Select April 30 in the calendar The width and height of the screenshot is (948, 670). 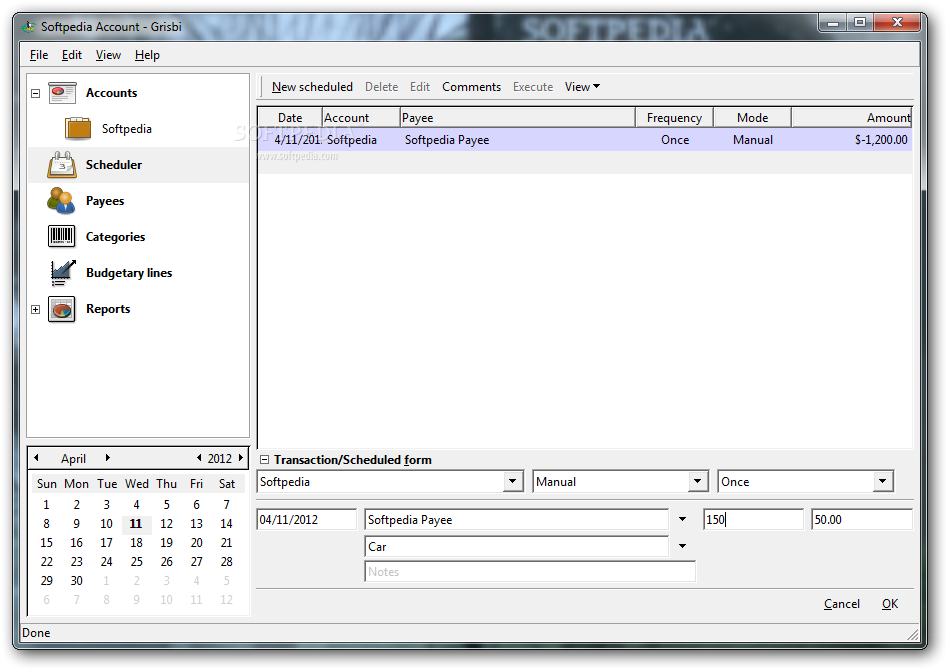tap(76, 581)
